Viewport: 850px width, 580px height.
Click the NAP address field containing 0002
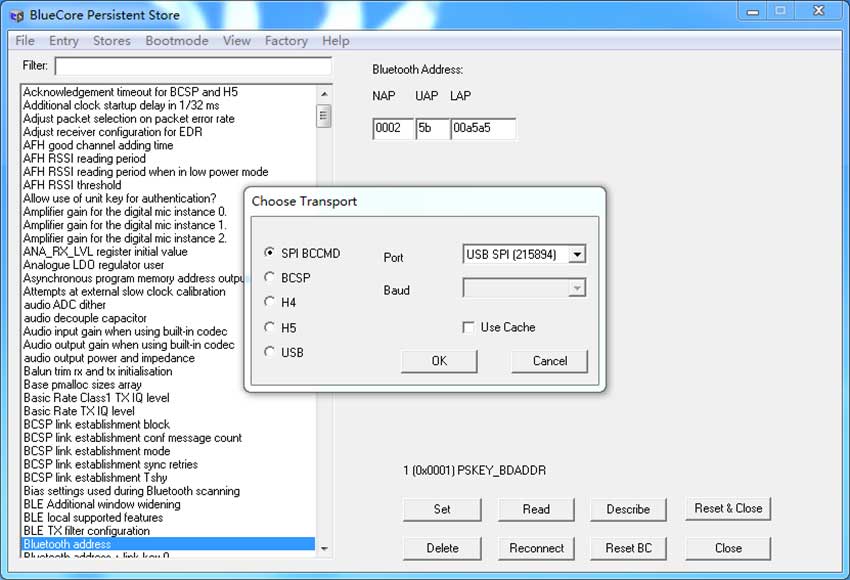(x=393, y=128)
